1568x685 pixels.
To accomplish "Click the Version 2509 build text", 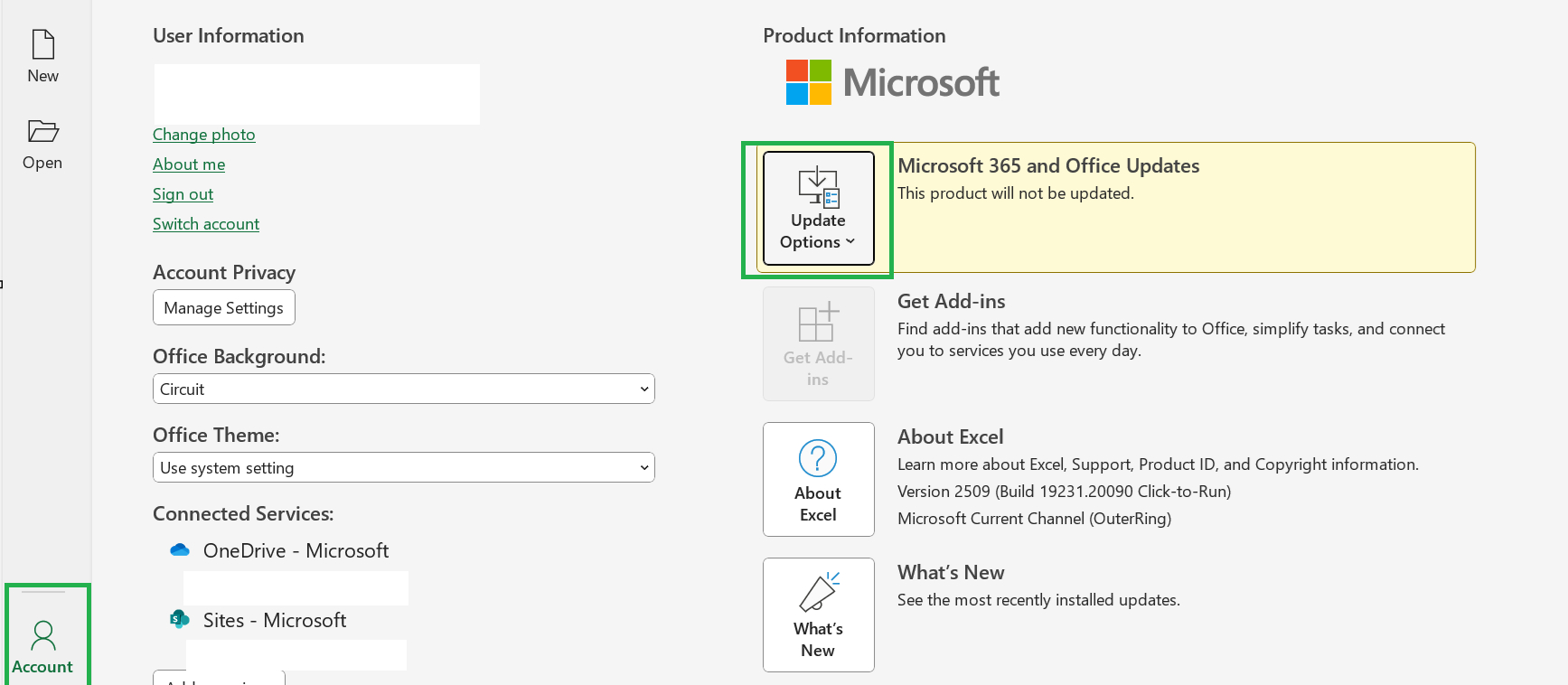I will point(1064,492).
